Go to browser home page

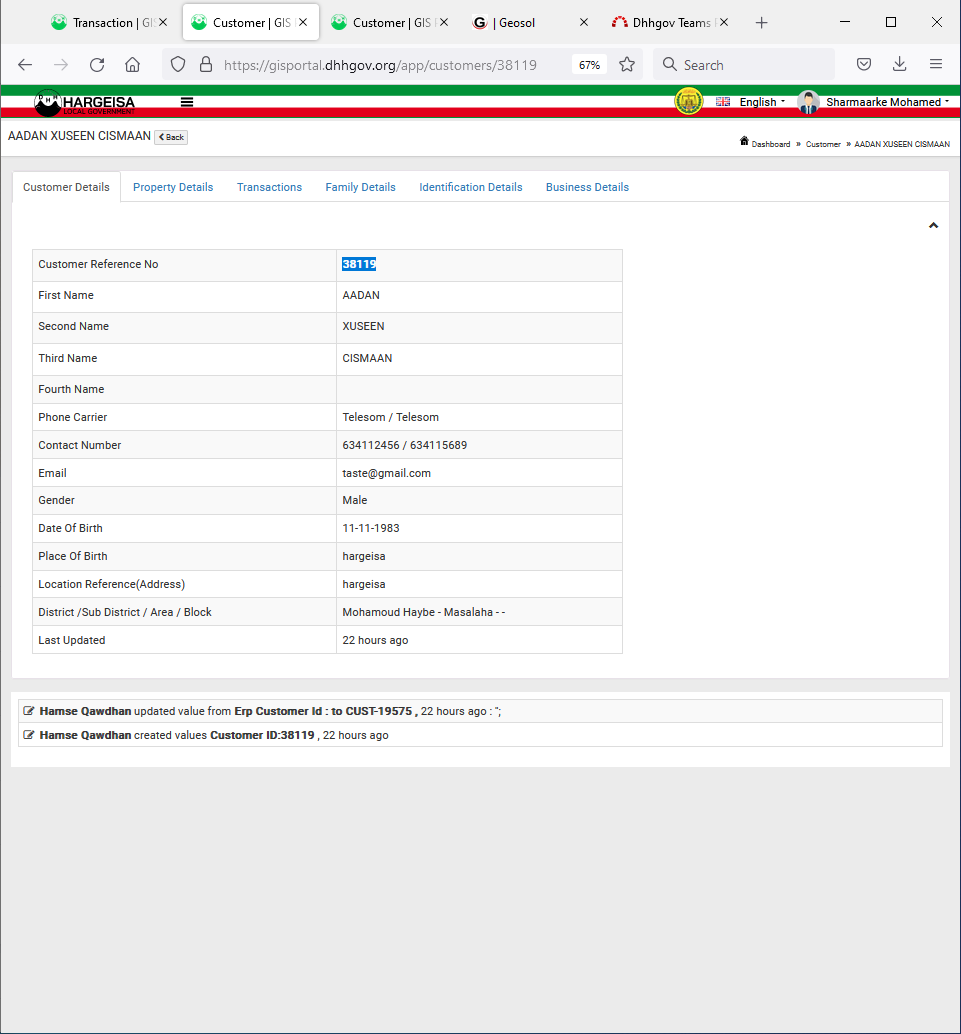click(x=133, y=65)
